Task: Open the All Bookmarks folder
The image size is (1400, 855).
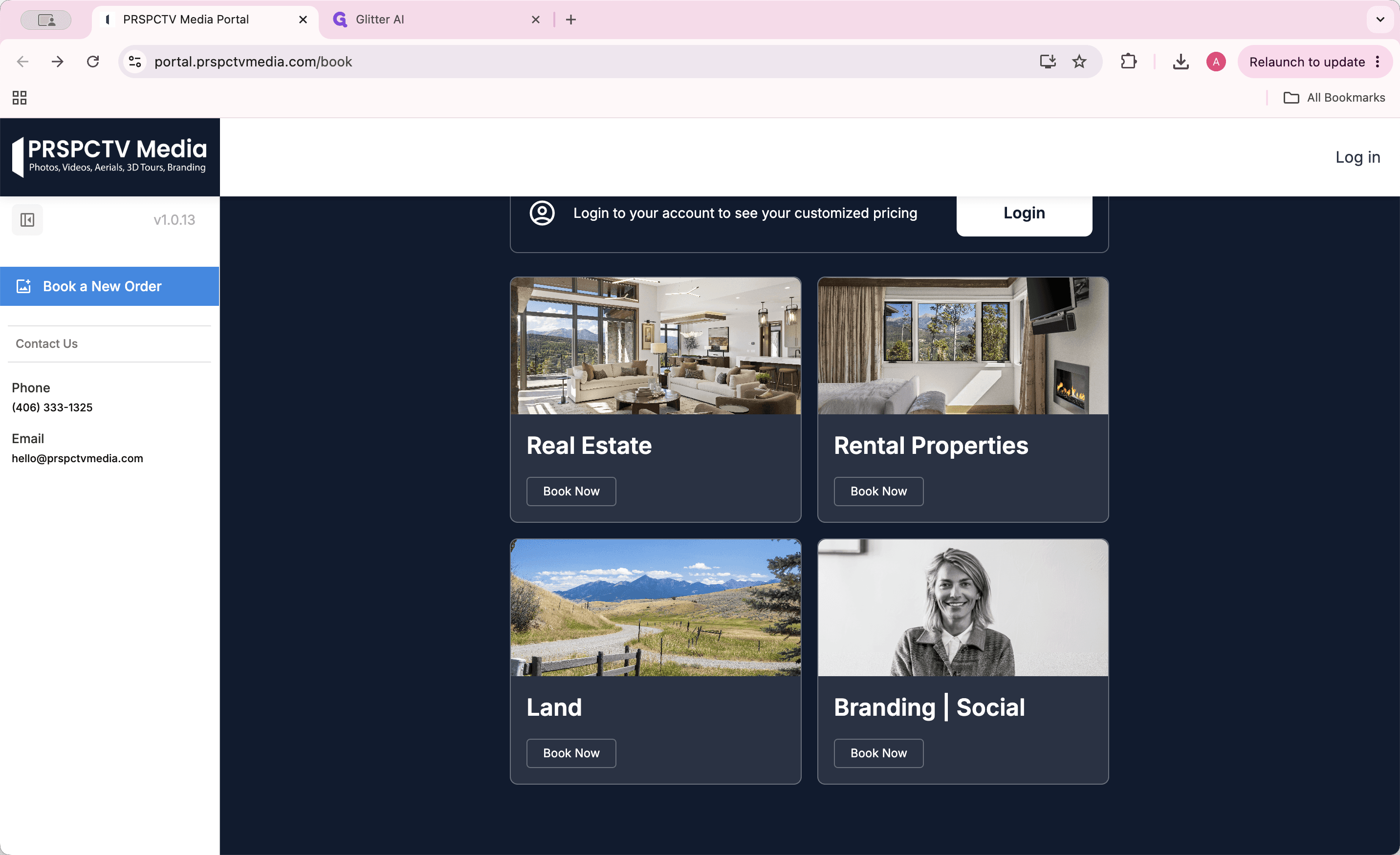Action: (x=1334, y=98)
